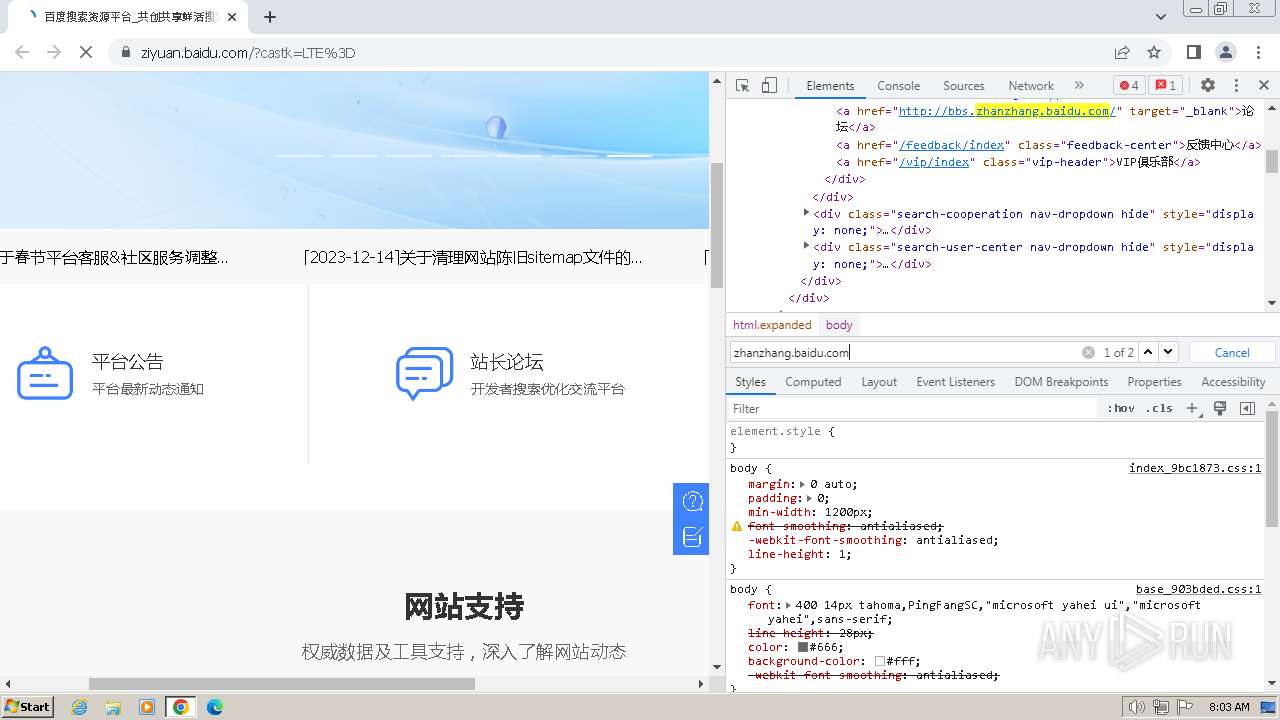Show more DevTools tabs with the chevron
The height and width of the screenshot is (720, 1280).
(x=1079, y=85)
